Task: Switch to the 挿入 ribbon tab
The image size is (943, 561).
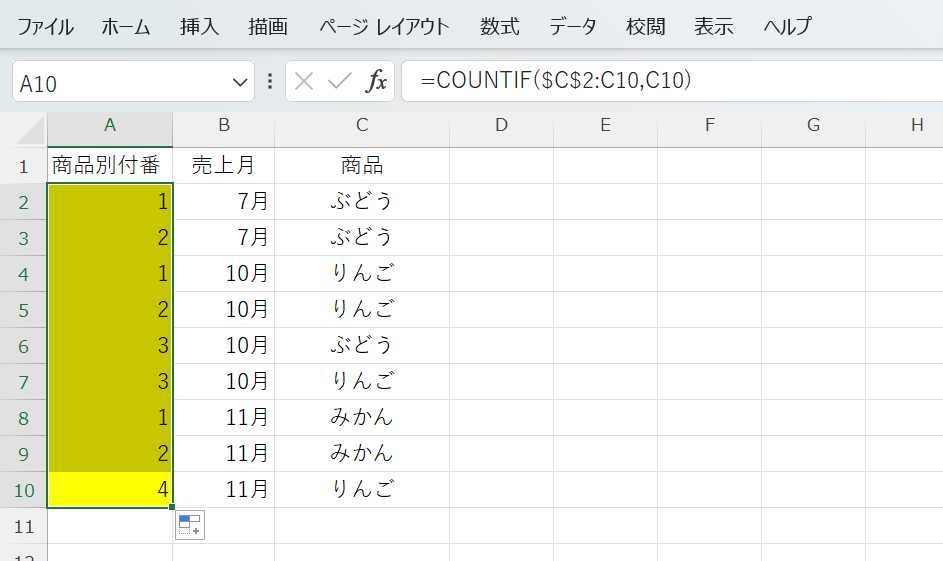Action: tap(199, 27)
